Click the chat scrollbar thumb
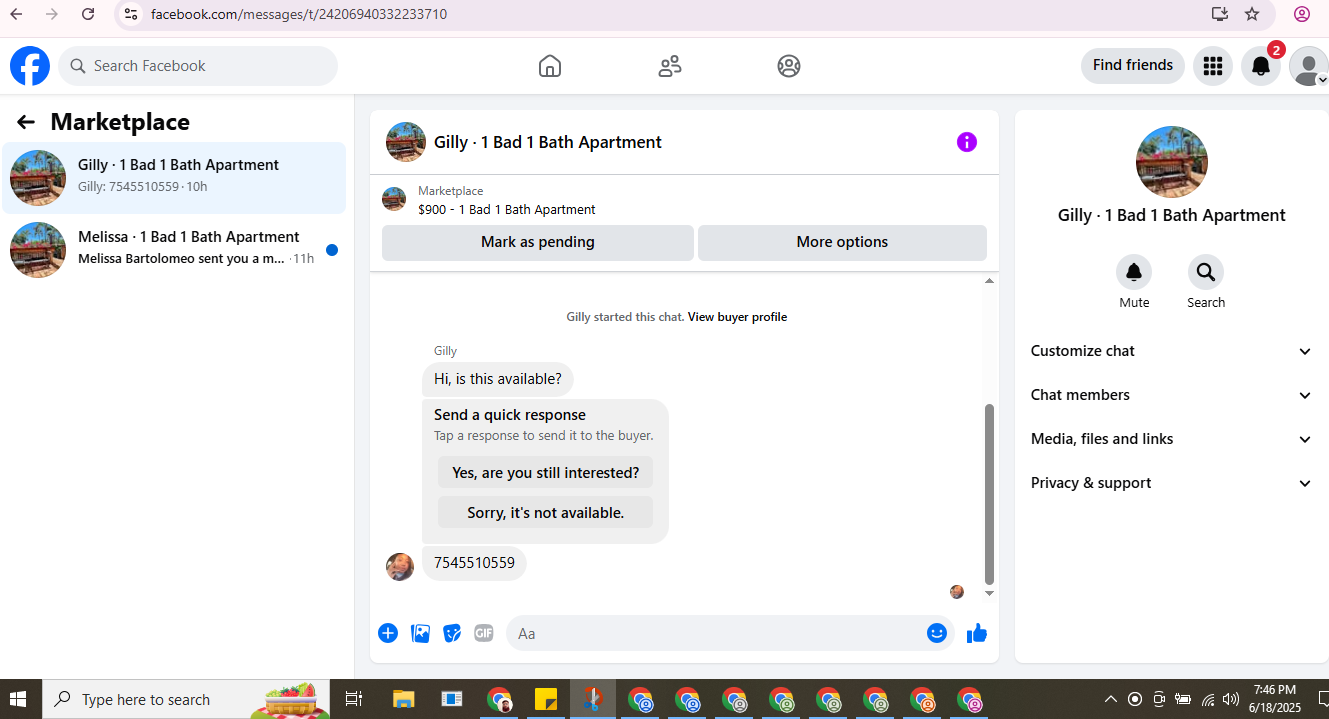The image size is (1329, 719). pos(990,494)
